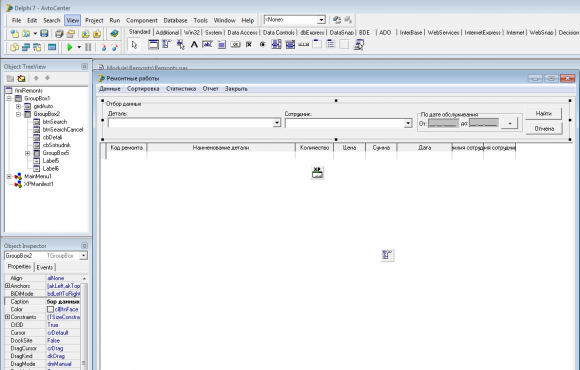Click the Pause program toolbar icon
Image resolution: width=580 pixels, height=370 pixels.
click(x=88, y=47)
